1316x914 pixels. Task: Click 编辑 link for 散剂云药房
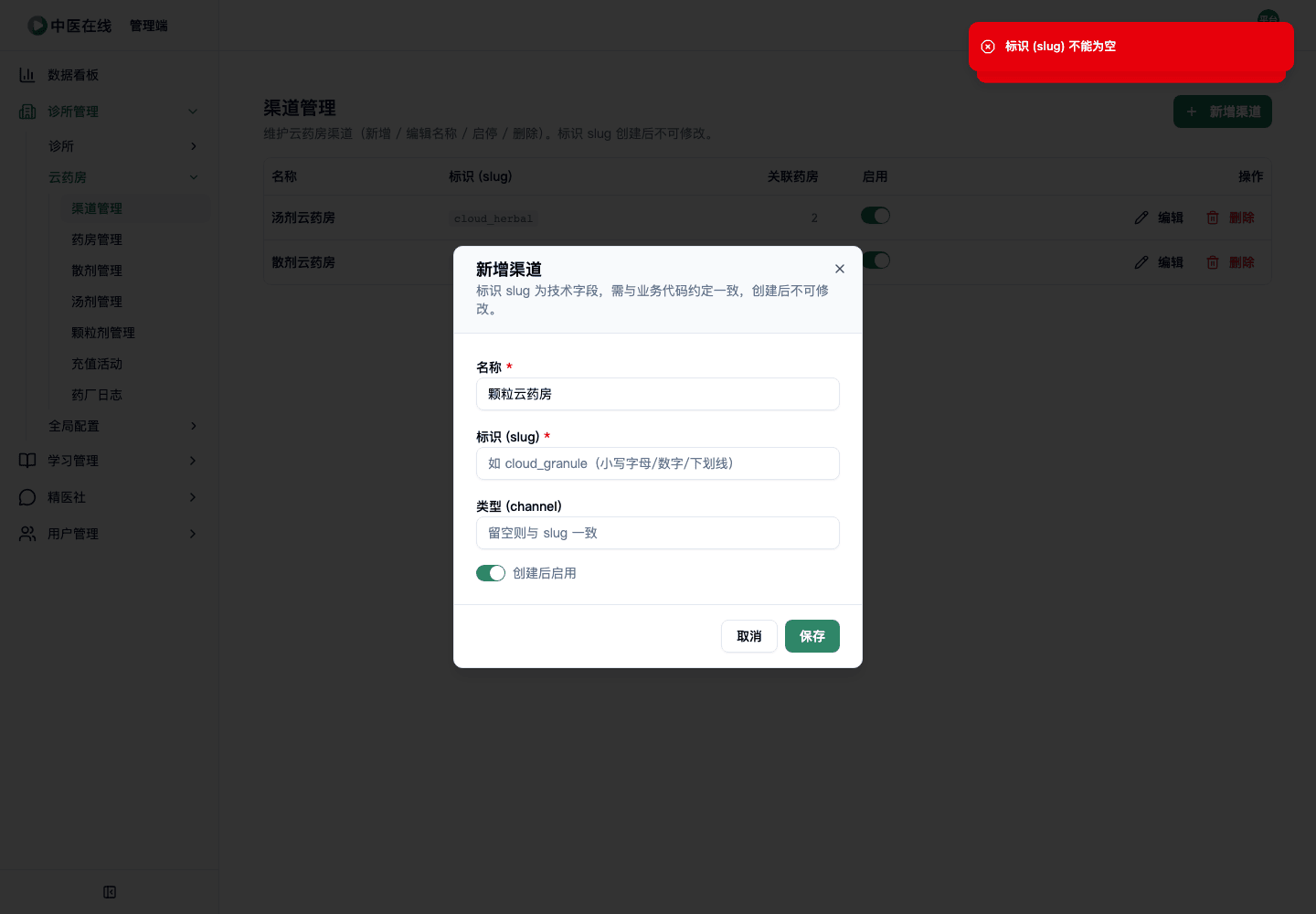[1171, 262]
